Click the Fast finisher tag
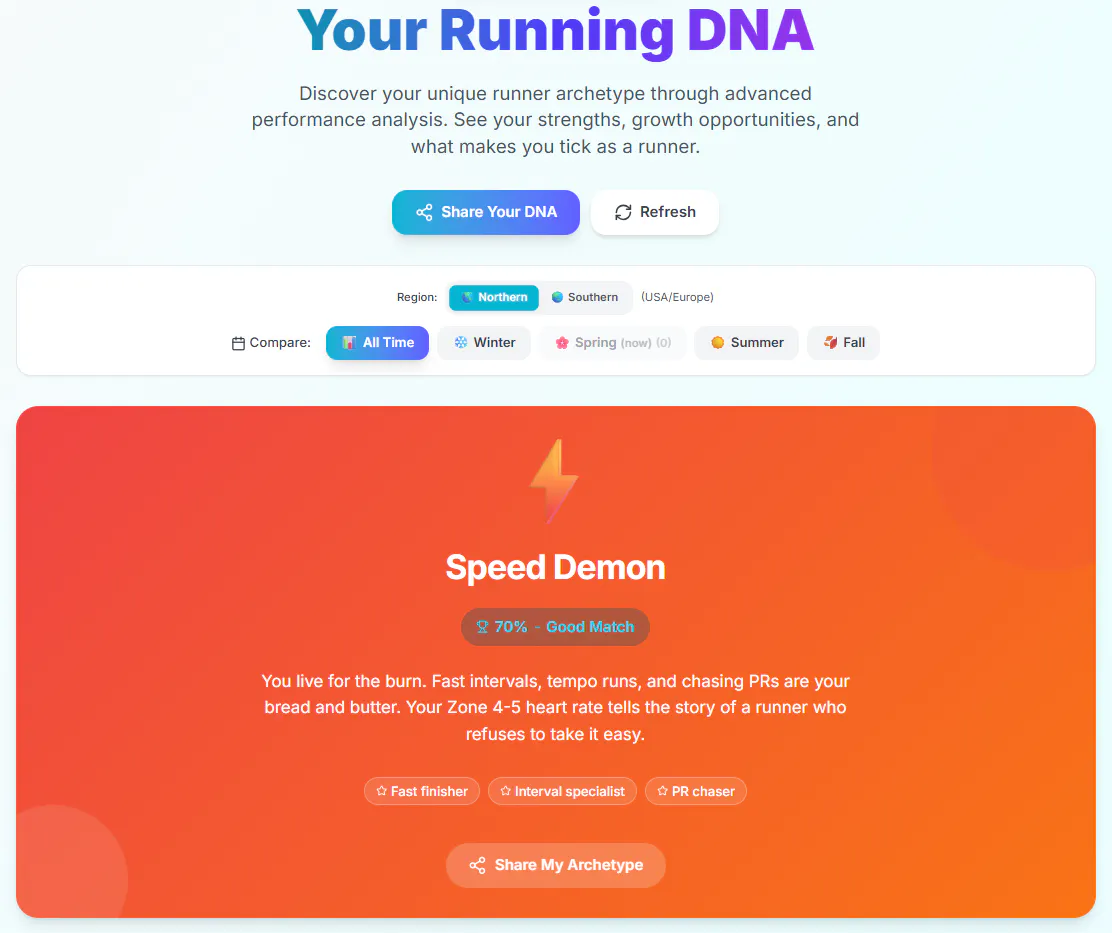 click(x=422, y=791)
